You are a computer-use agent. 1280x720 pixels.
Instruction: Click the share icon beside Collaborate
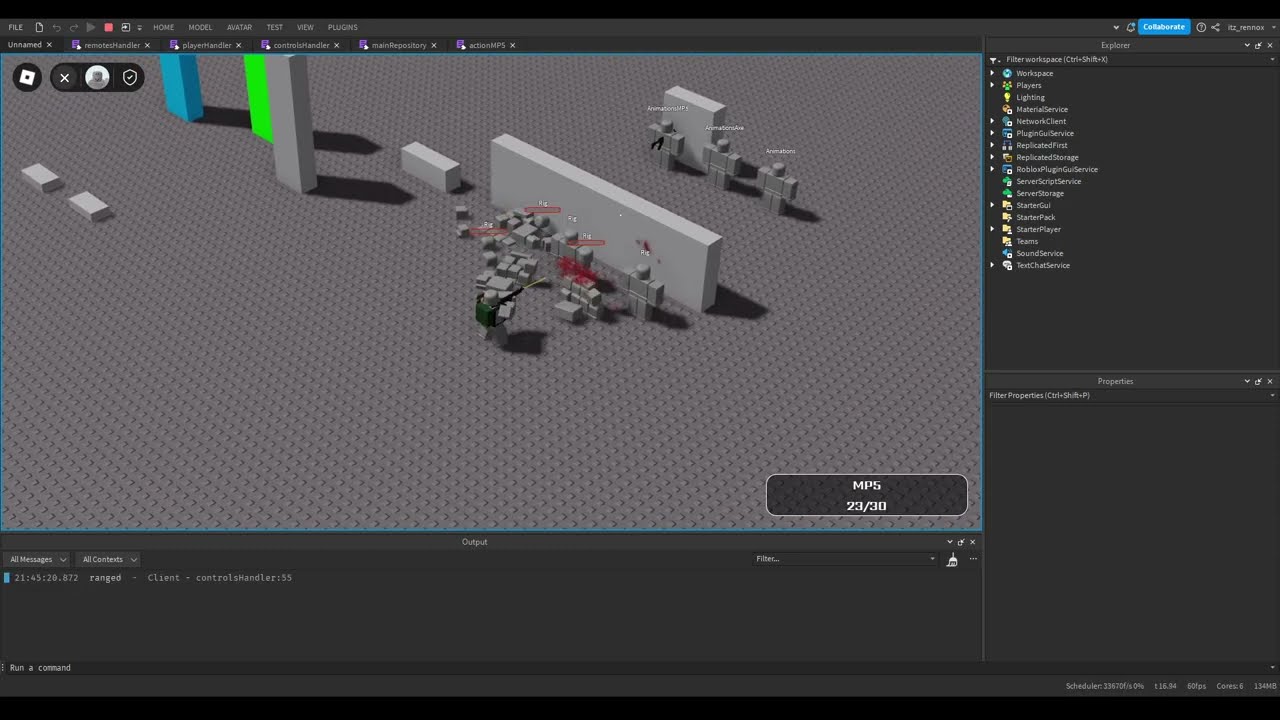point(1215,27)
